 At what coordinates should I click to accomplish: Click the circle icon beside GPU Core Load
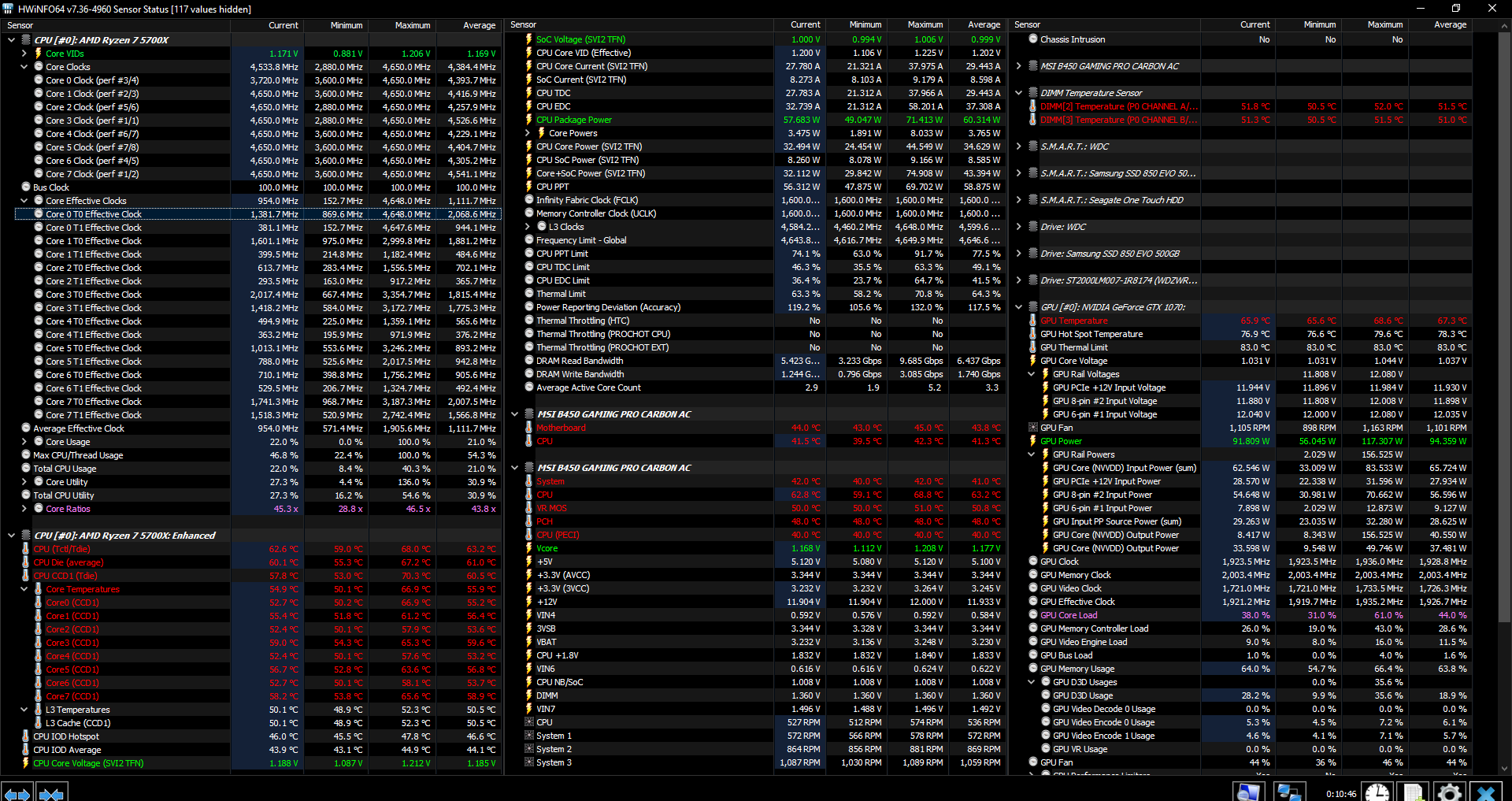point(1033,615)
